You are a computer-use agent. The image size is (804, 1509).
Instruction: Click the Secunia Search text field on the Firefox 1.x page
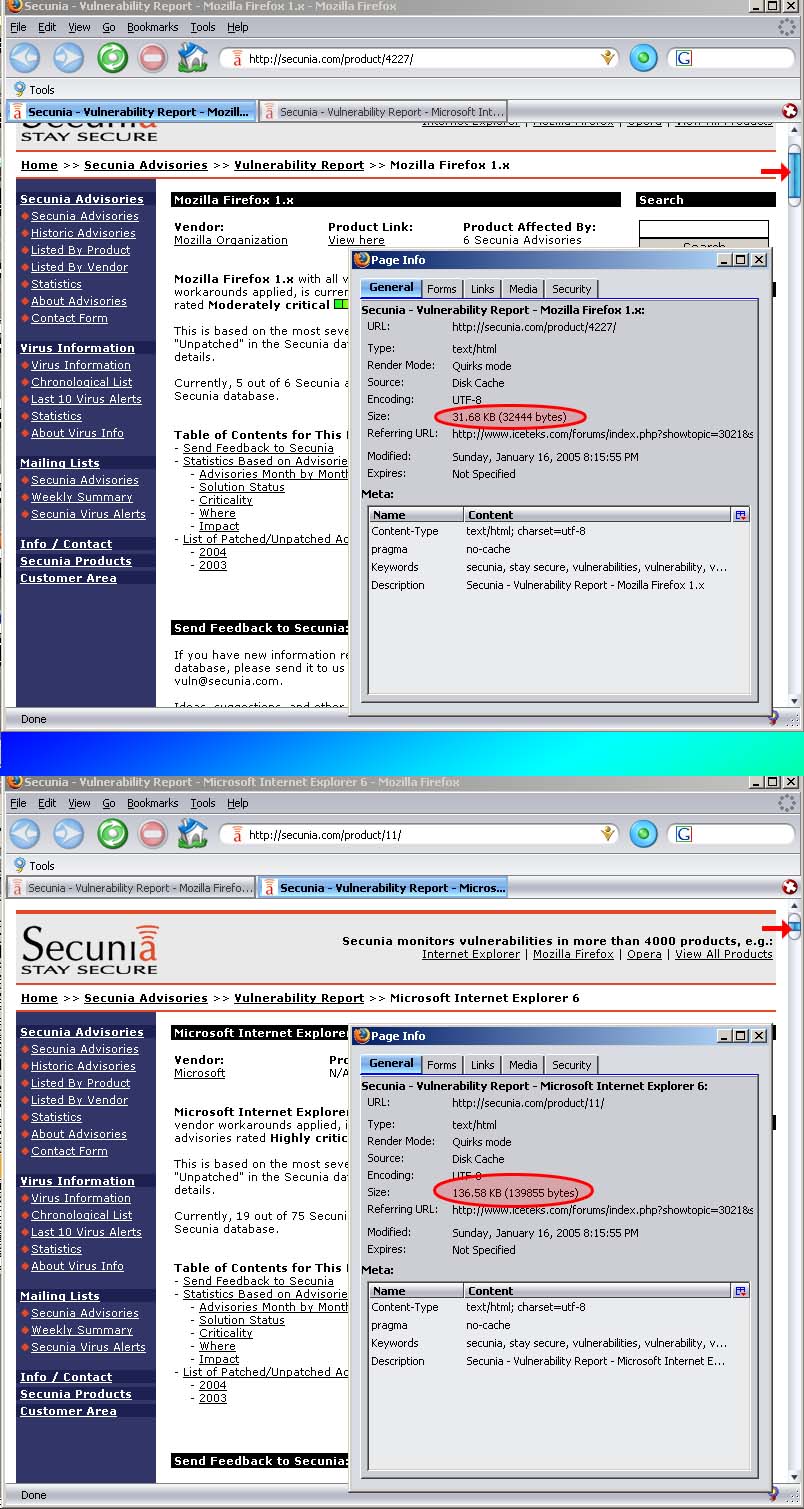(x=704, y=230)
